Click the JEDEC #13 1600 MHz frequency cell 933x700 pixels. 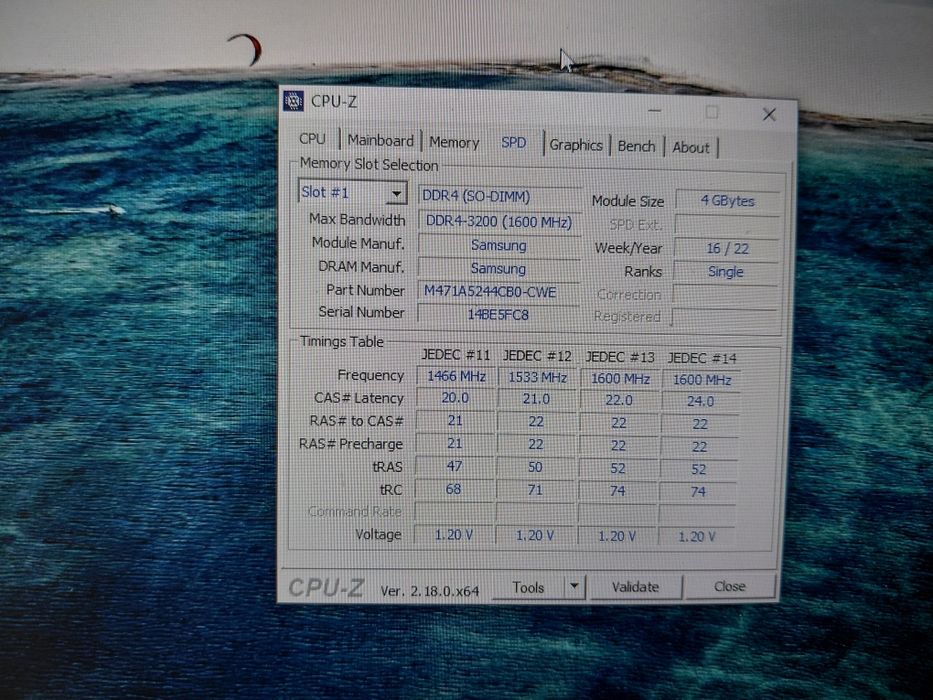(x=619, y=379)
